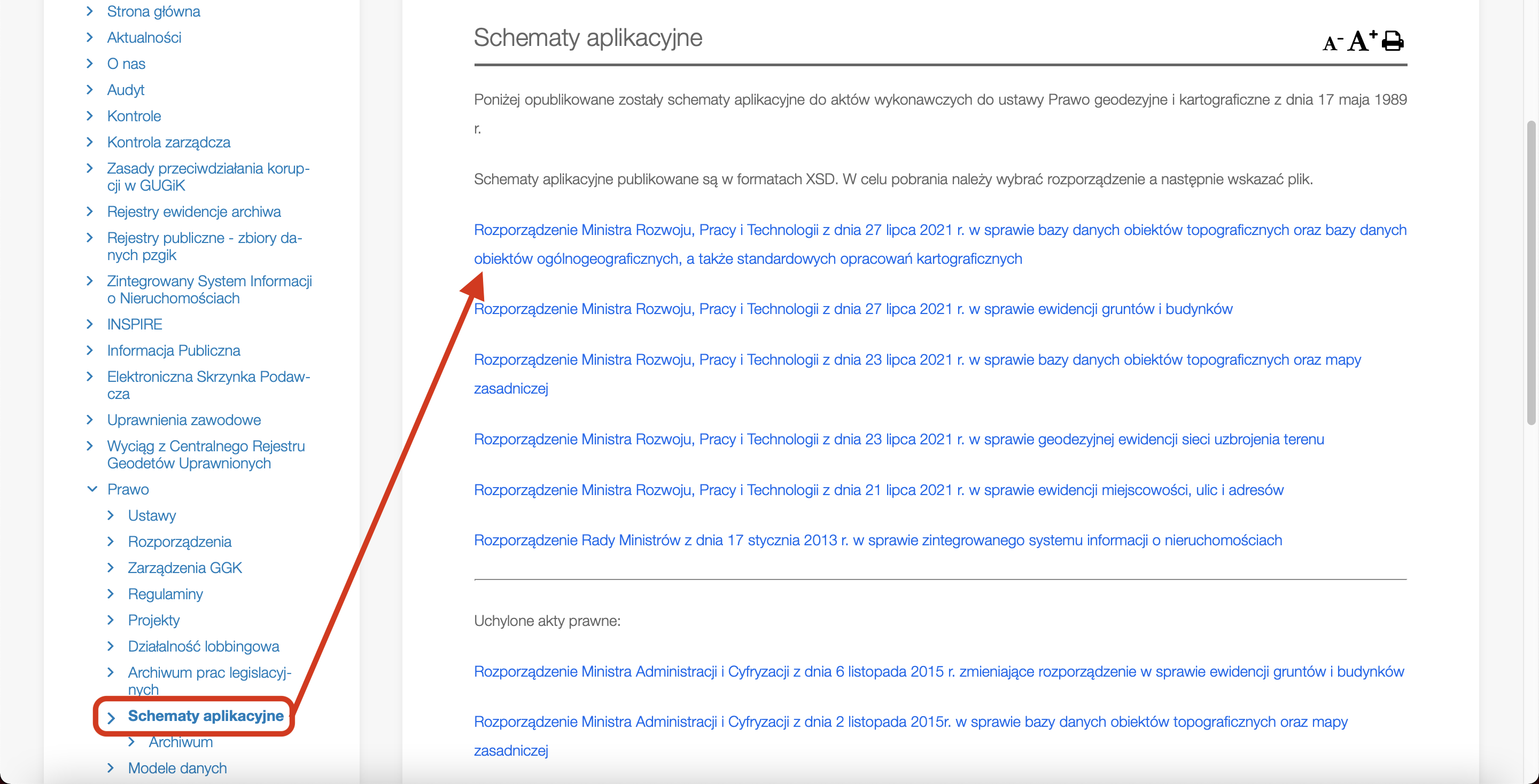1539x784 pixels.
Task: Open regulation on geodezyjnej ewidencji sieci uzbrojenia terenu
Action: (898, 439)
